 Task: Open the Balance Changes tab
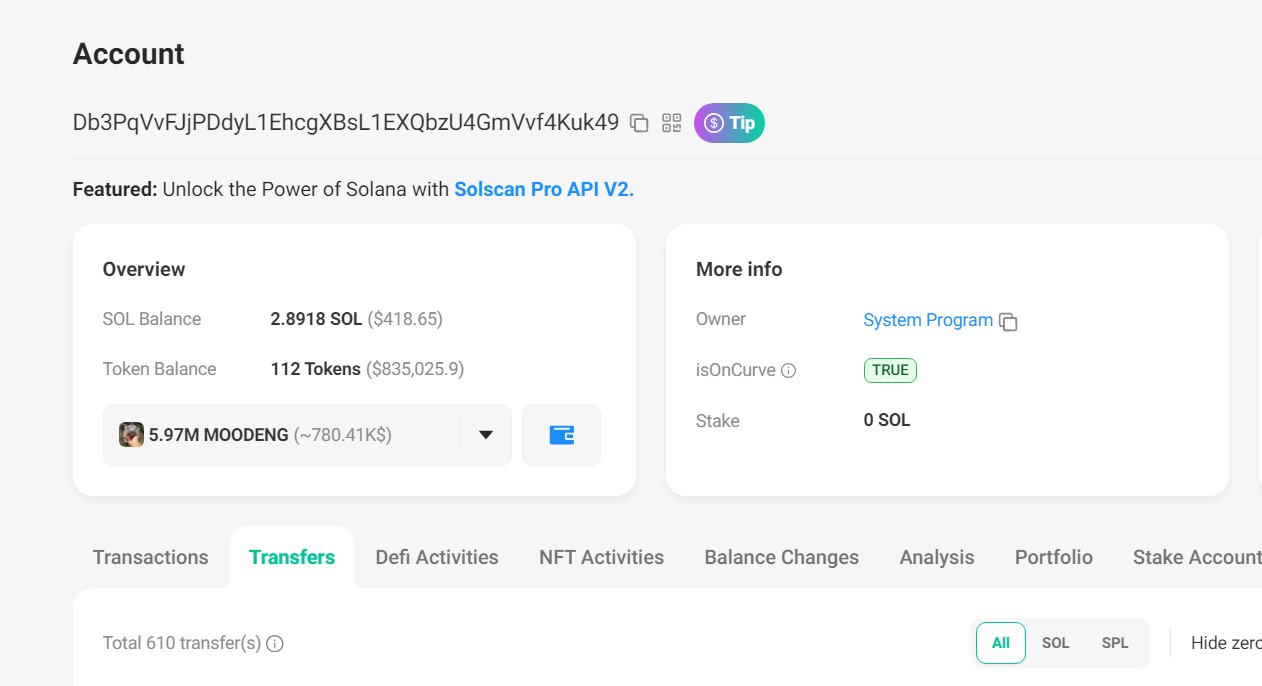781,557
